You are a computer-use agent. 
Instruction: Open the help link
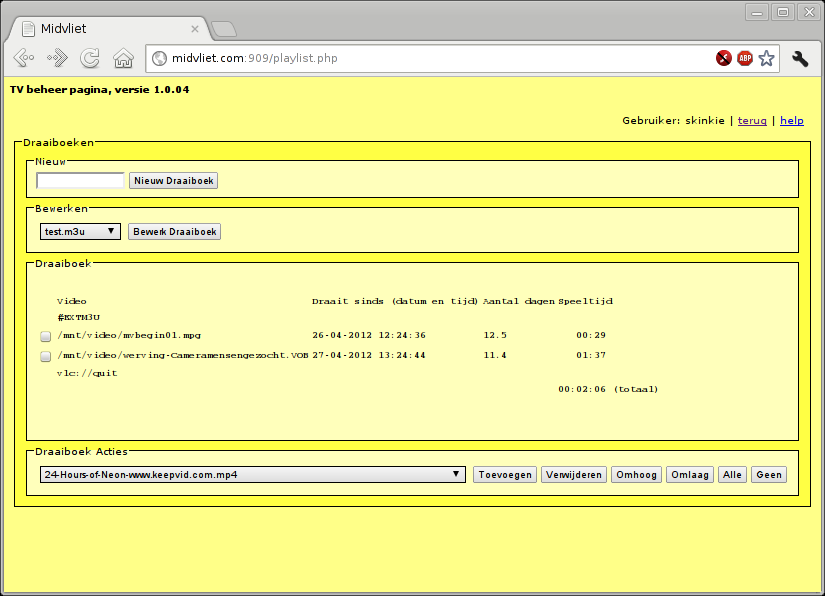[x=791, y=120]
